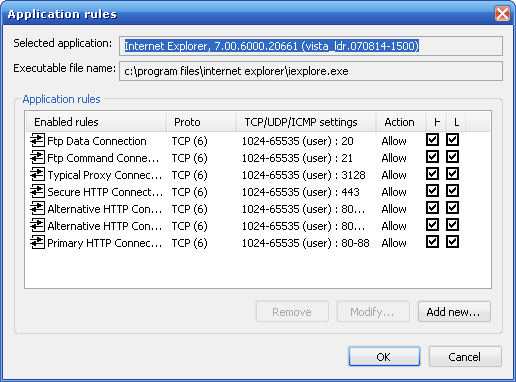Click the Selected application text field
The image size is (516, 382).
point(311,46)
